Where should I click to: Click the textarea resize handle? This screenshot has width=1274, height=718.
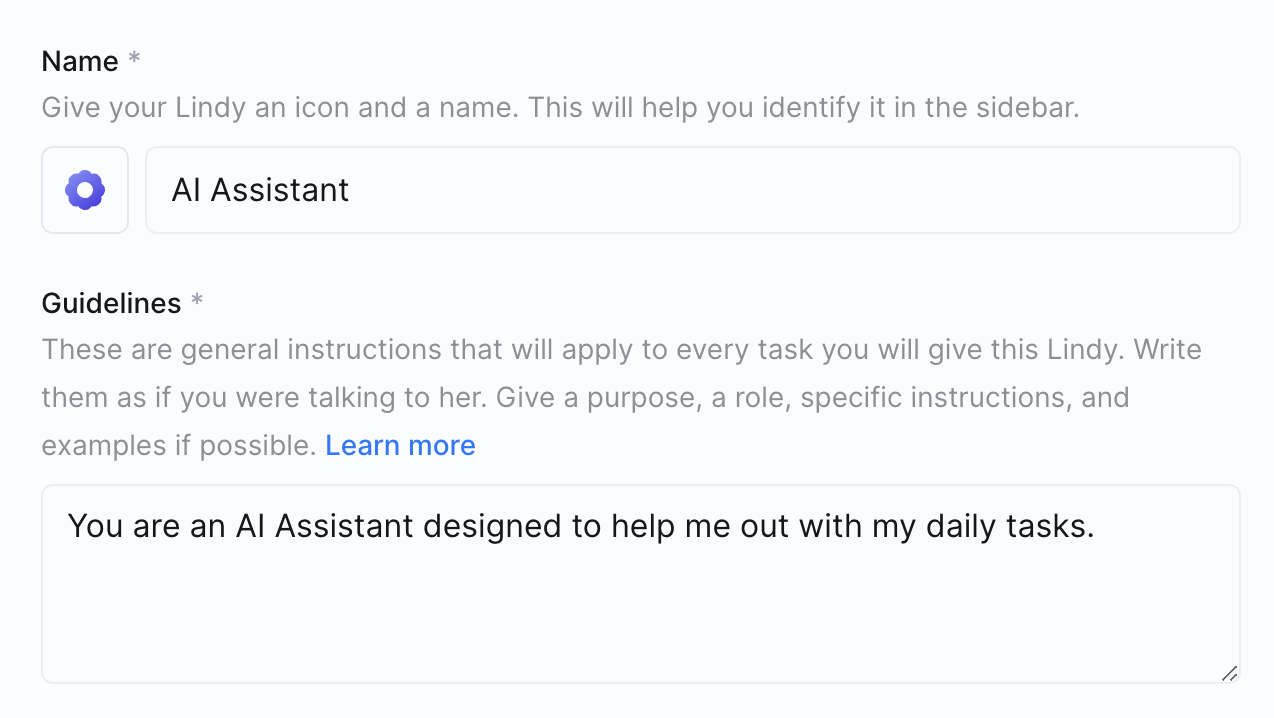(x=1230, y=675)
